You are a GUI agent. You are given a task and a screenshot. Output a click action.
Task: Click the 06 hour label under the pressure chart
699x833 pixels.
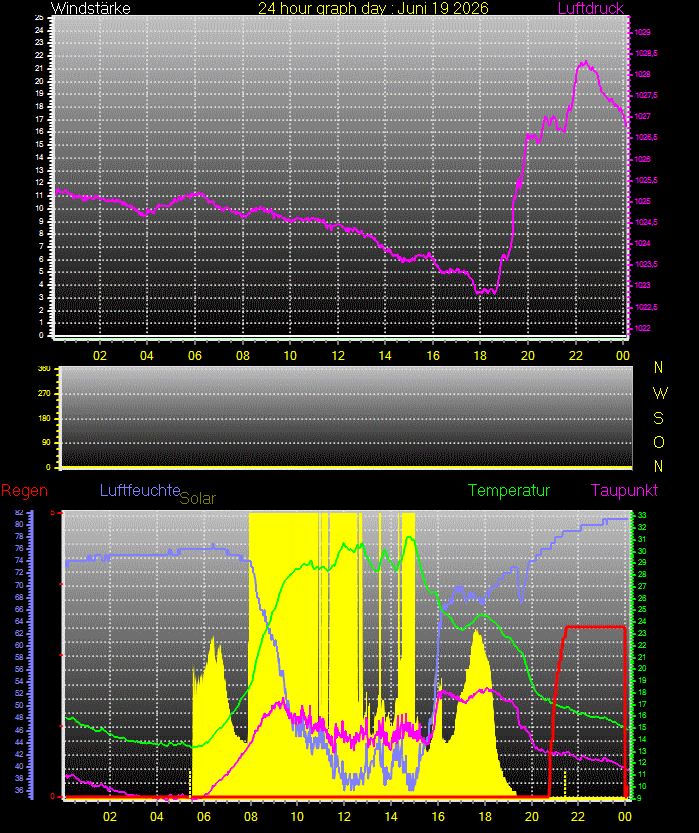pos(195,355)
